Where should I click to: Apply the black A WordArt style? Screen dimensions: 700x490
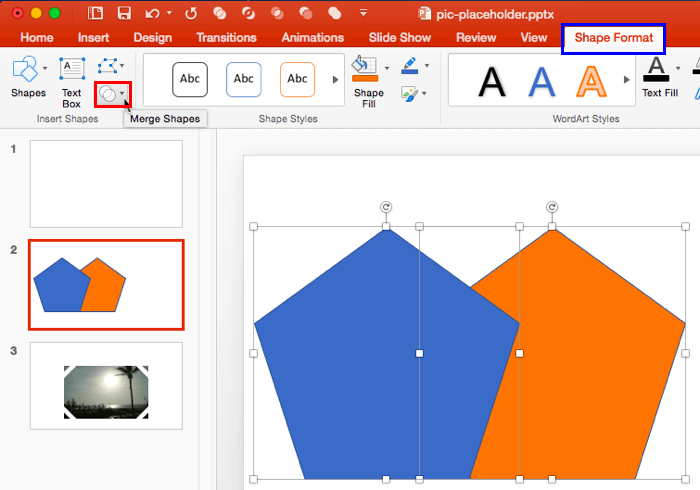tap(492, 82)
